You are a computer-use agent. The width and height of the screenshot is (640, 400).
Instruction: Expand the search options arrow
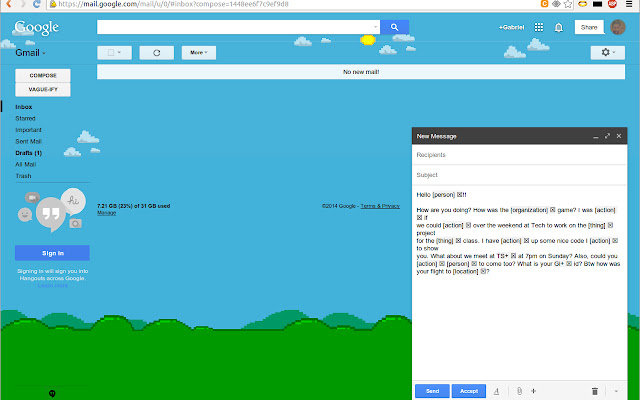click(x=375, y=27)
